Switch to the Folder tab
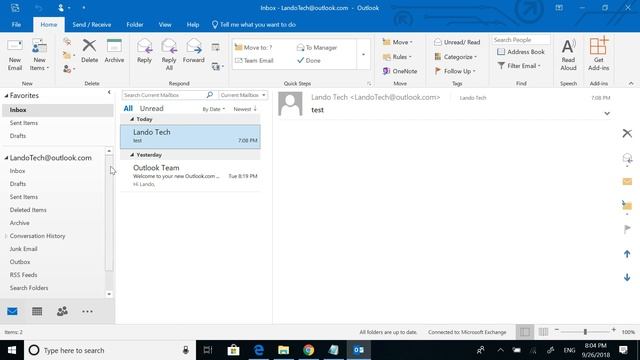This screenshot has width=640, height=360. pyautogui.click(x=135, y=24)
